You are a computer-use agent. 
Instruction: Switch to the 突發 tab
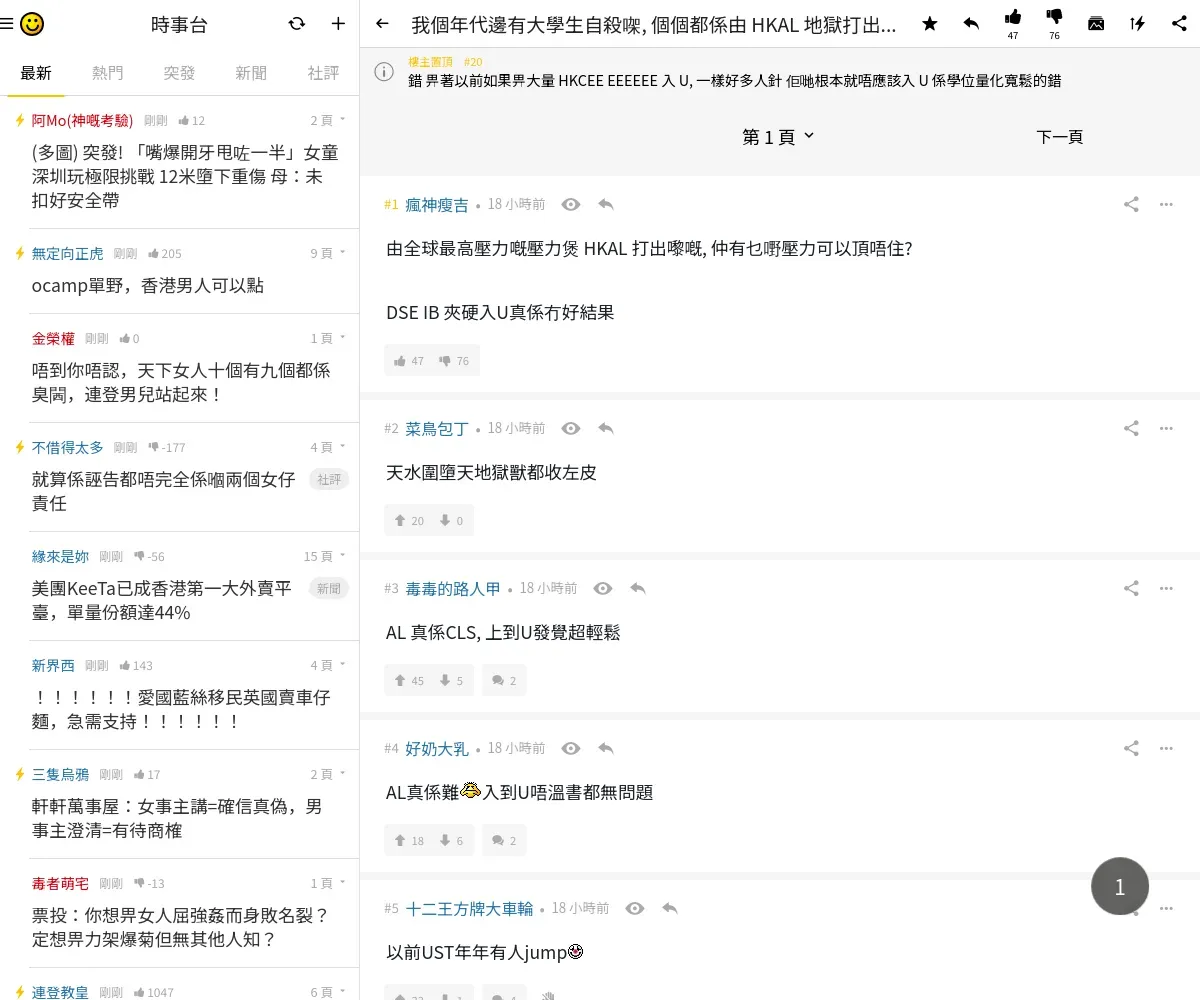pos(180,73)
